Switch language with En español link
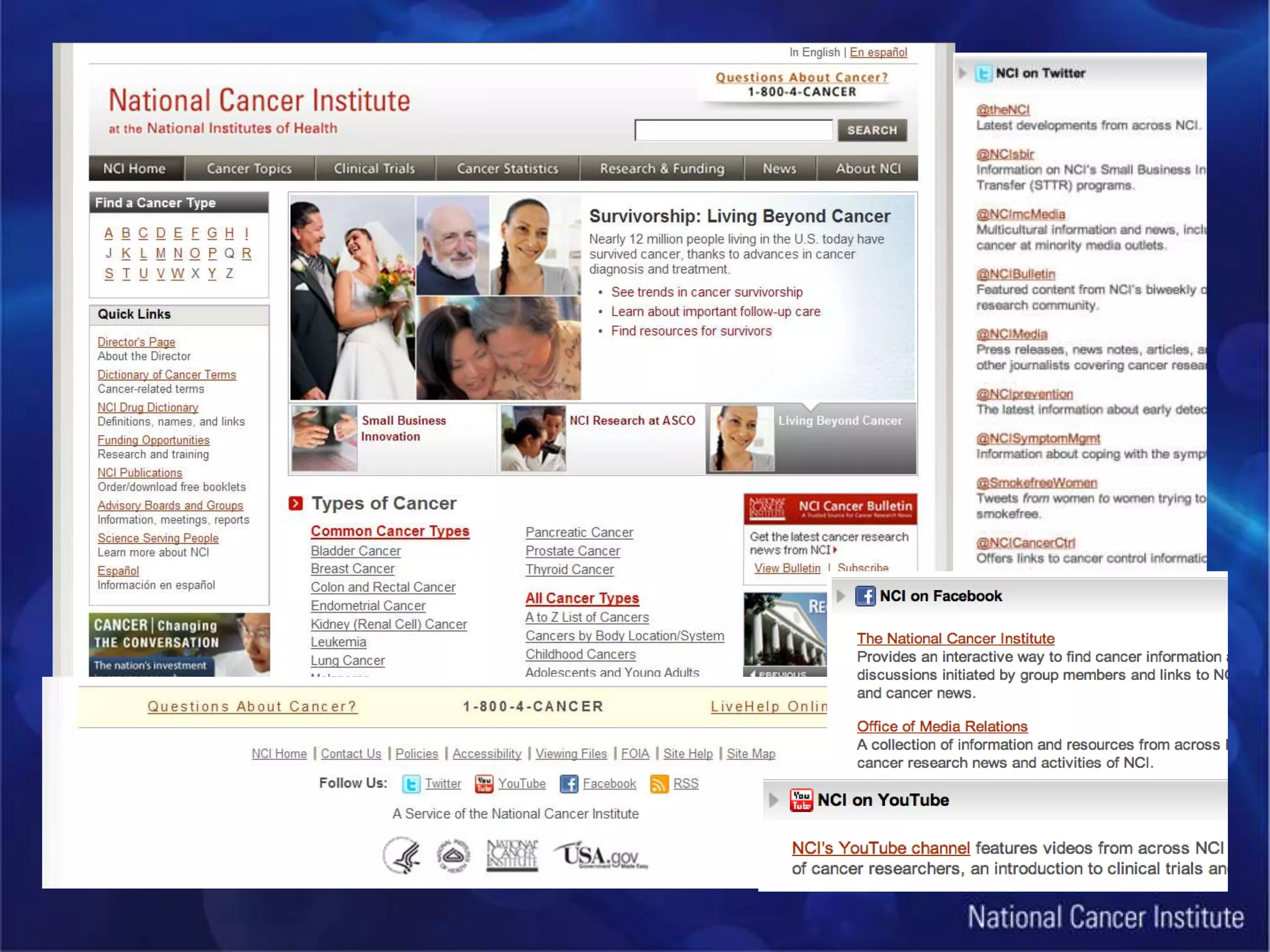1270x952 pixels. pos(878,53)
